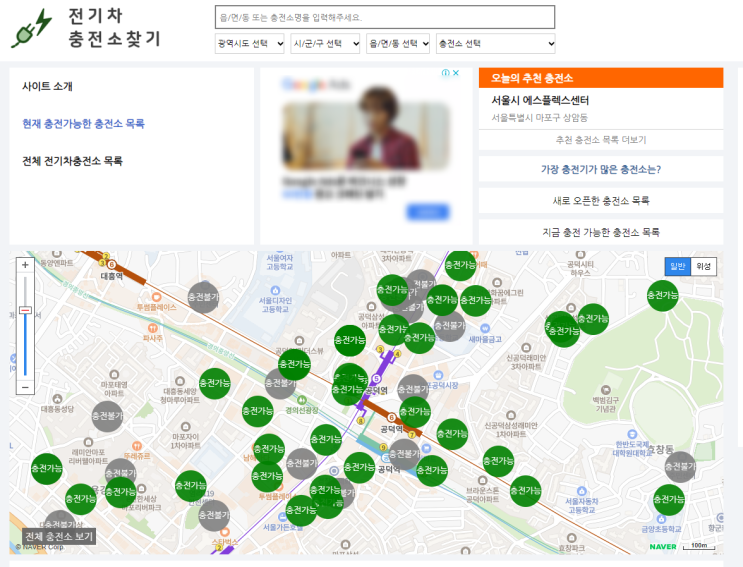Click the 전기차 충전소찾기 site title
The height and width of the screenshot is (567, 743).
click(115, 27)
